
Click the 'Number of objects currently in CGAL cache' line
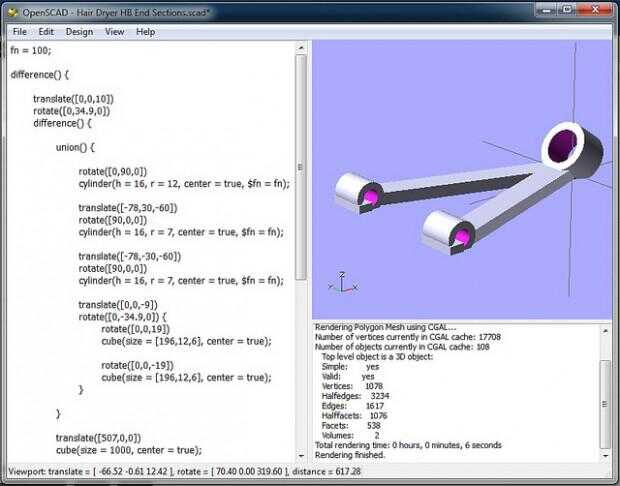pos(402,347)
